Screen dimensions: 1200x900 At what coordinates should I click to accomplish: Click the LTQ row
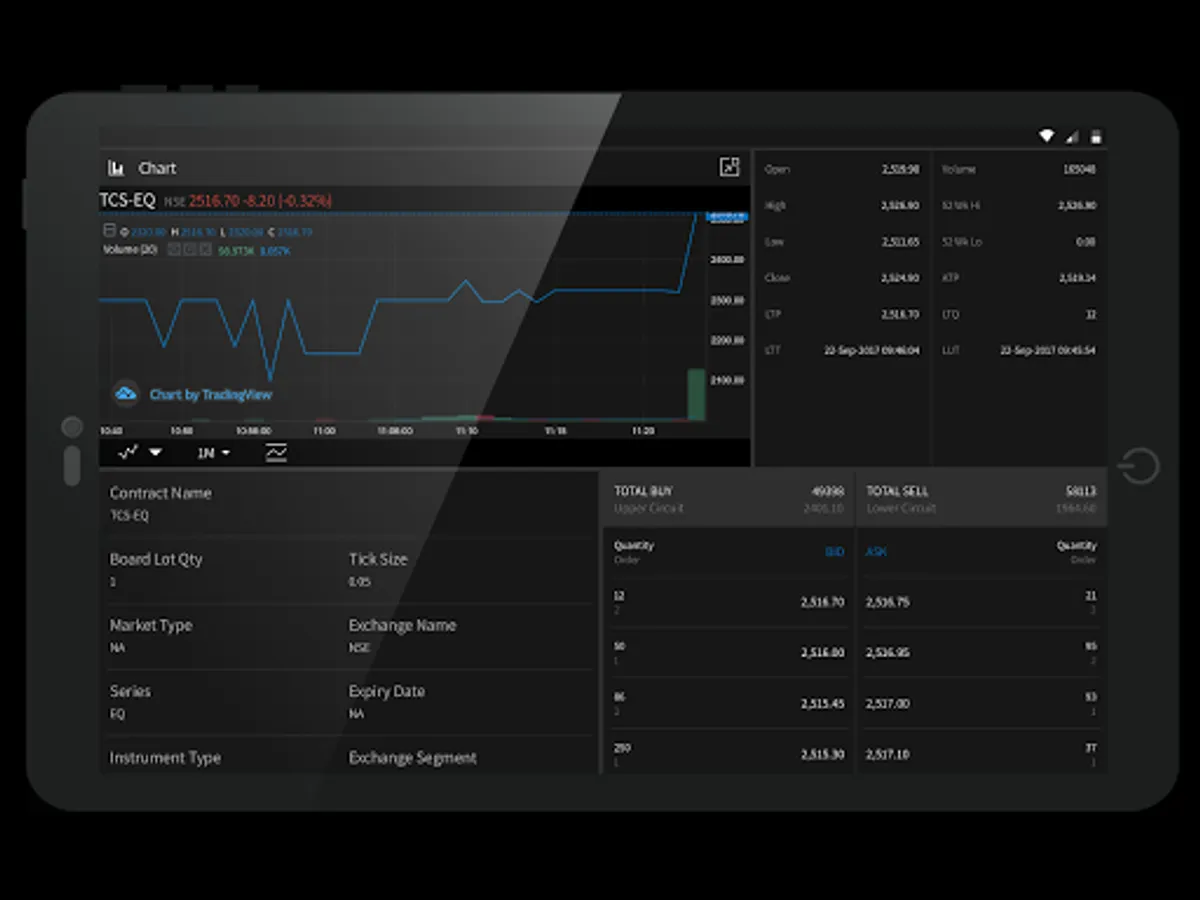[1018, 314]
